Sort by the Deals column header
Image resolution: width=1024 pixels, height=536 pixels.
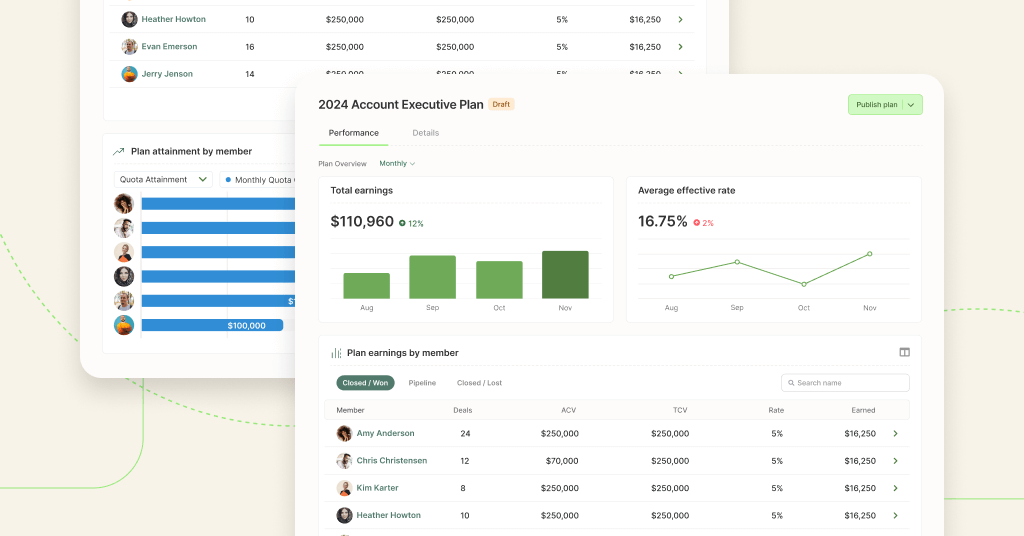[x=462, y=411]
